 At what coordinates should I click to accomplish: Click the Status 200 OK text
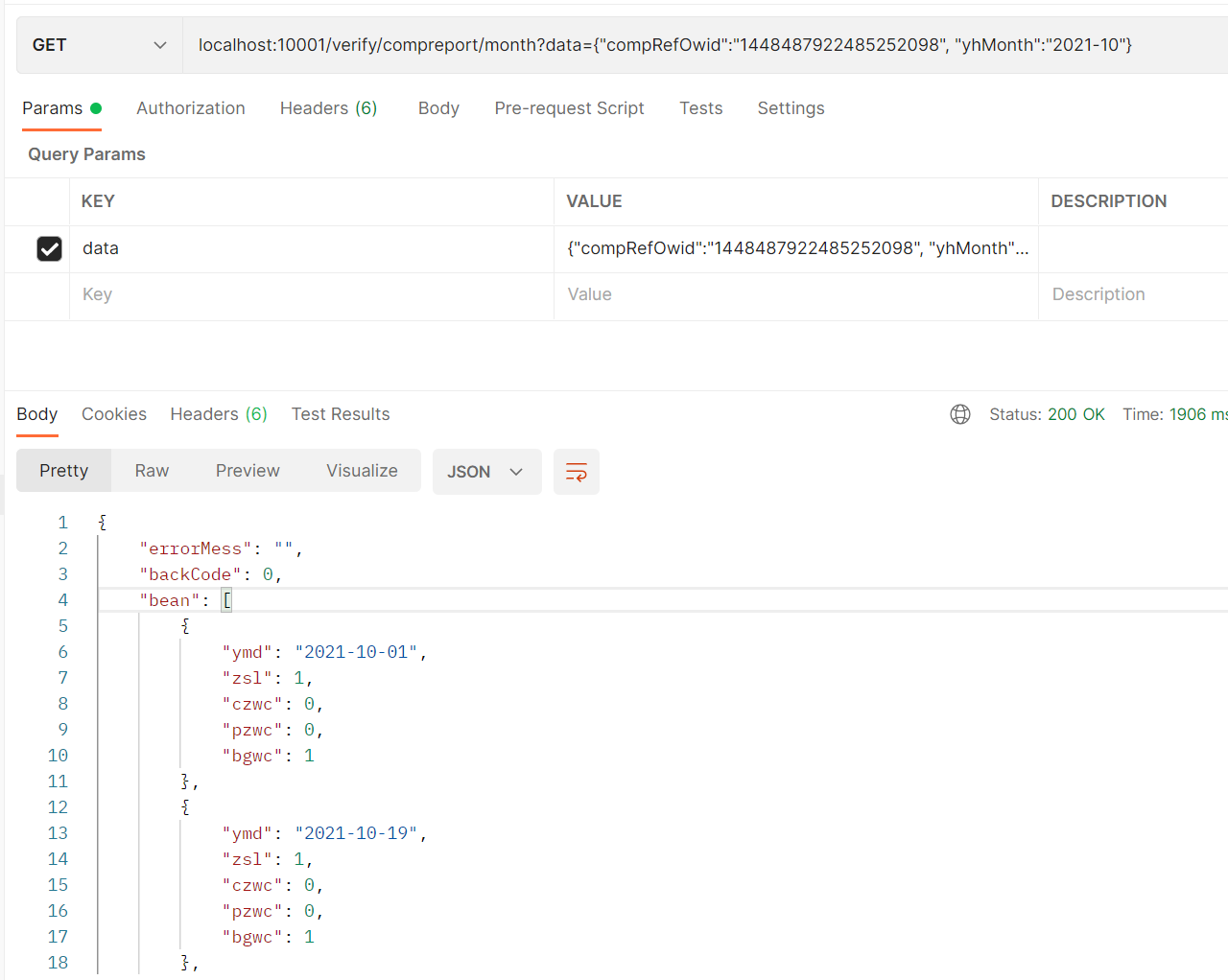click(1047, 414)
